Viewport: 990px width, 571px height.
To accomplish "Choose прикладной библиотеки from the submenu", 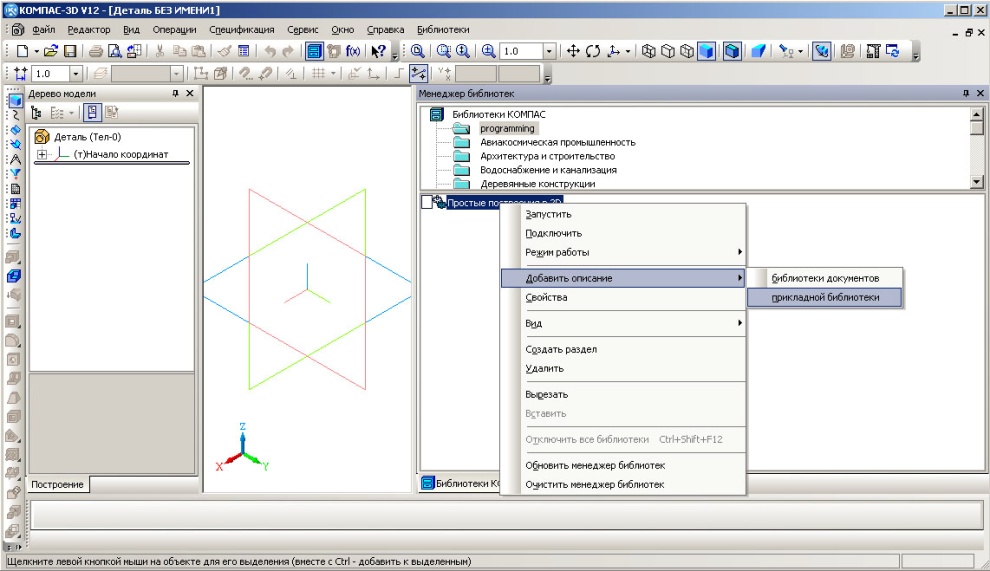I will click(x=825, y=297).
